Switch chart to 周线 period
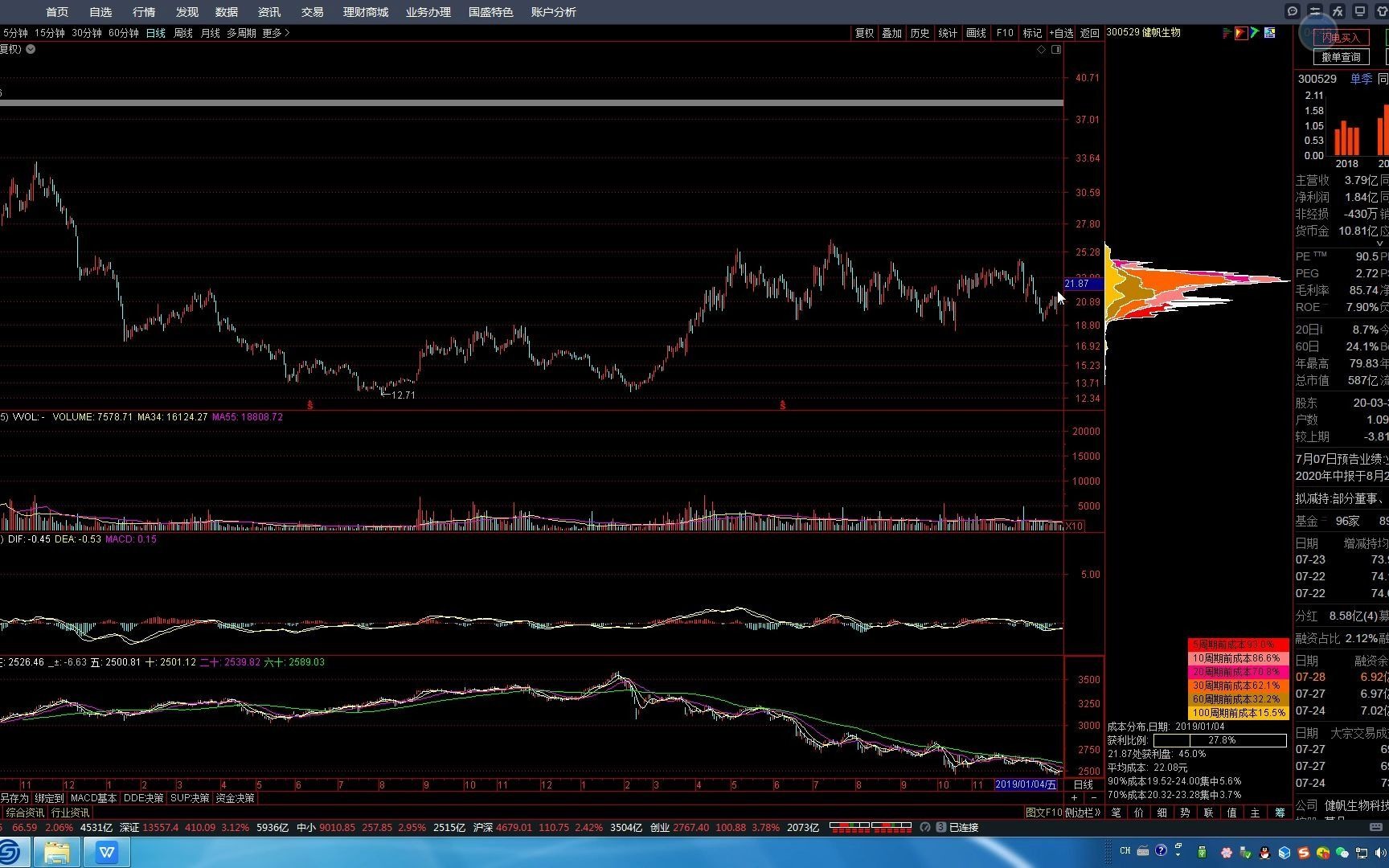 183,33
